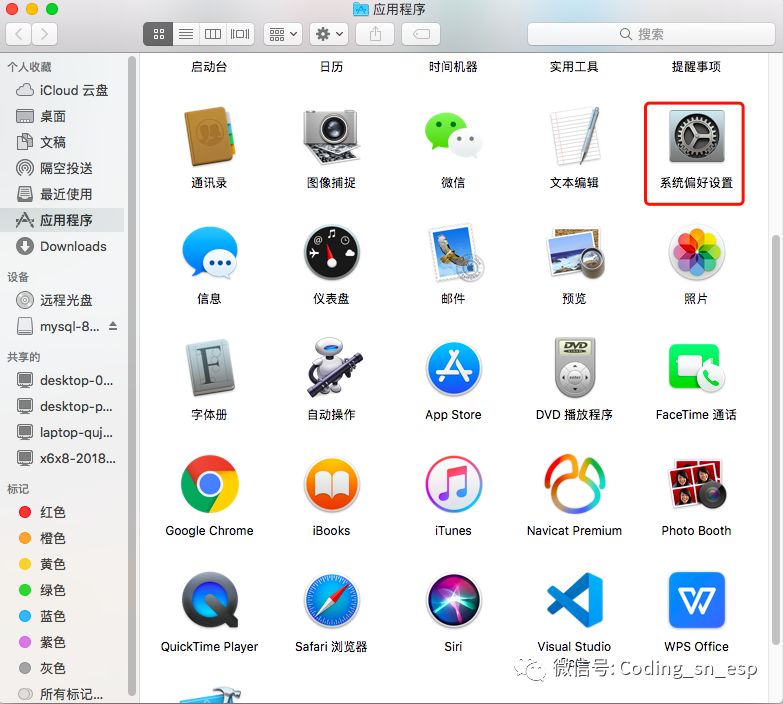Select 桌面 Desktop in sidebar
This screenshot has height=704, width=783.
click(x=62, y=116)
